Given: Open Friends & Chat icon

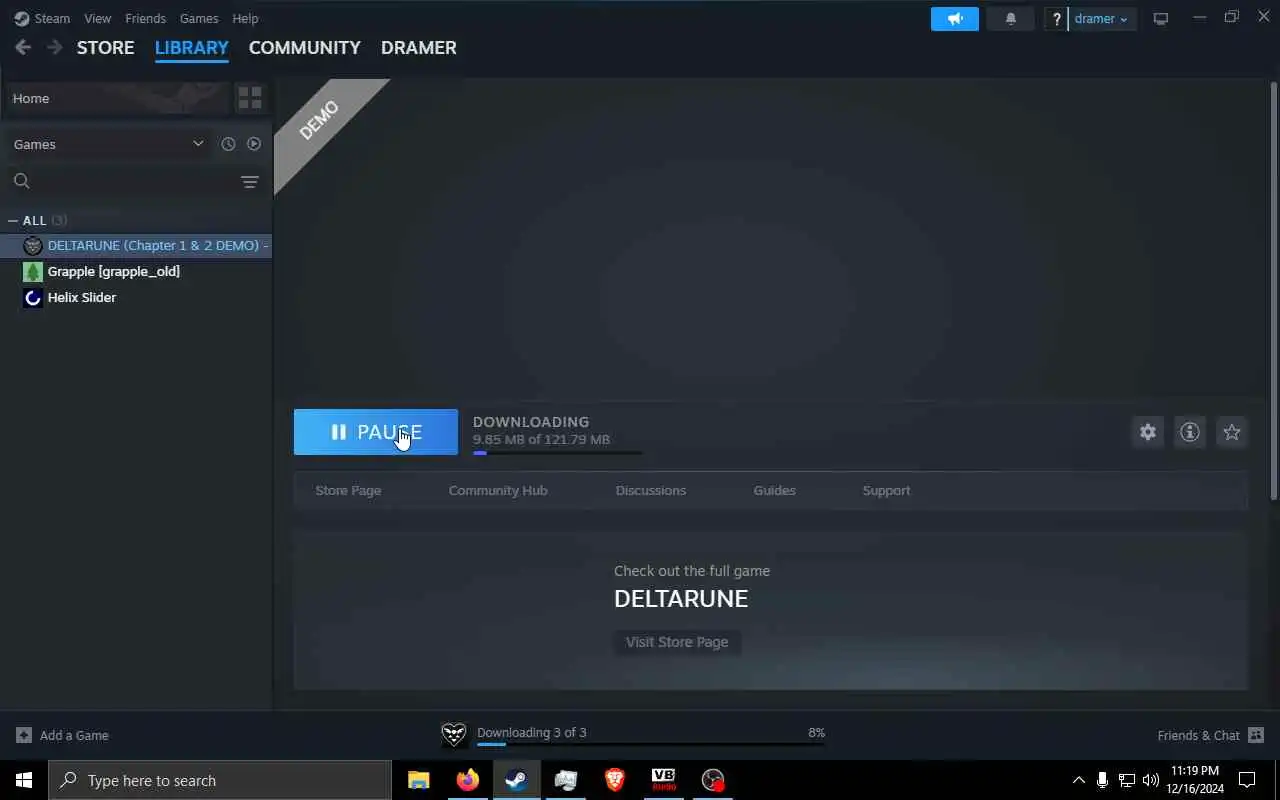Looking at the screenshot, I should tap(1256, 735).
